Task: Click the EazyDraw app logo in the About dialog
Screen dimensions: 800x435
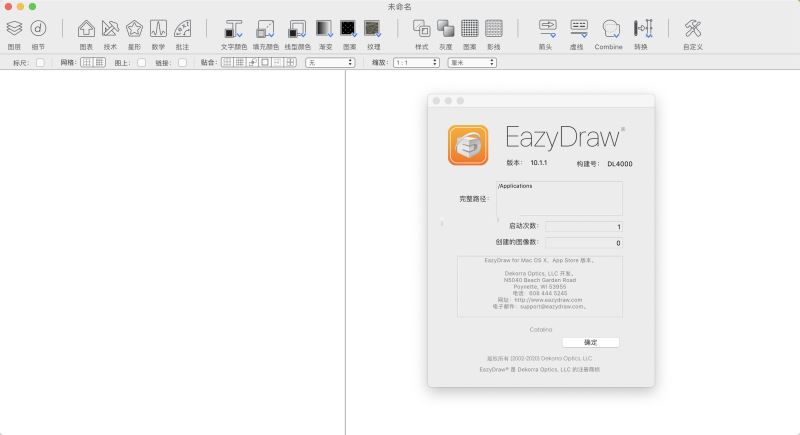Action: tap(468, 145)
